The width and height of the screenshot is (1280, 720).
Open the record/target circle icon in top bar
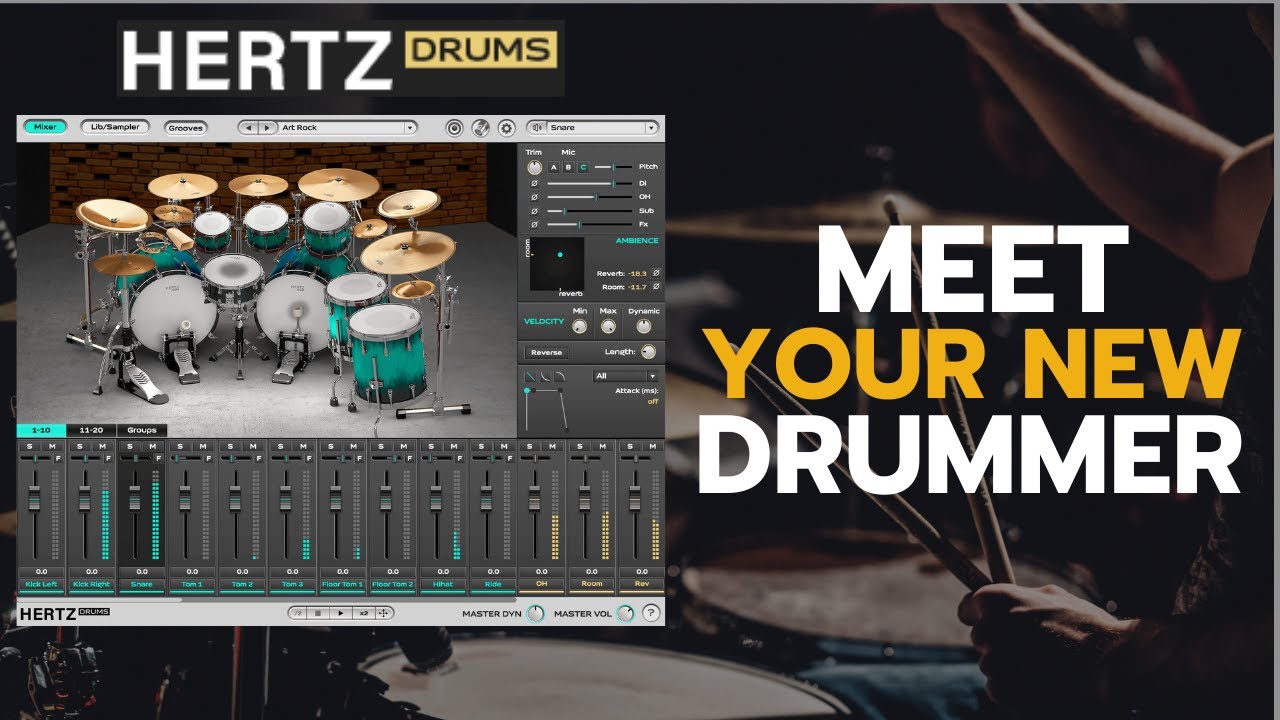tap(455, 128)
